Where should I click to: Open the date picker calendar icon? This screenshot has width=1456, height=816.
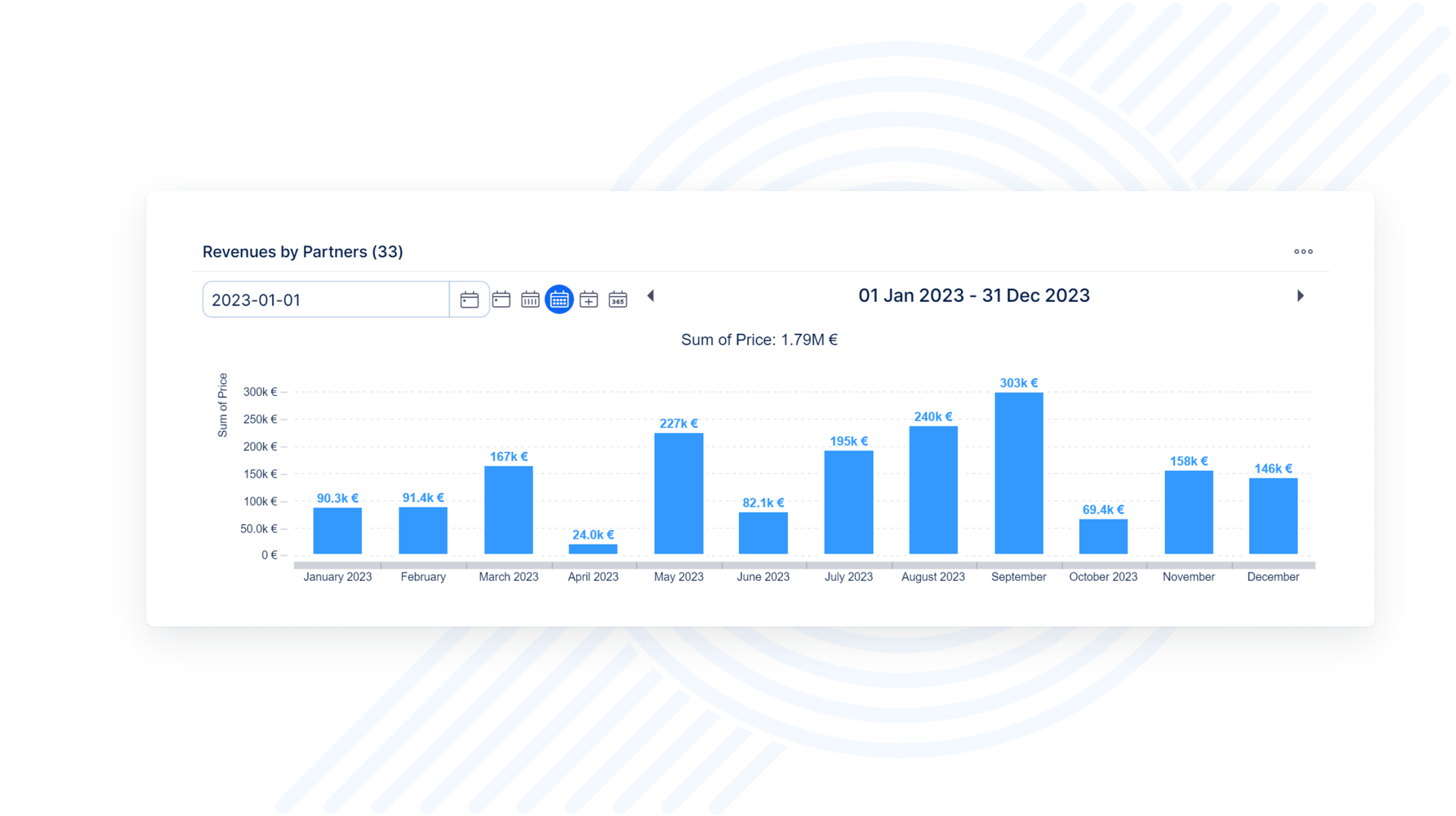point(469,300)
